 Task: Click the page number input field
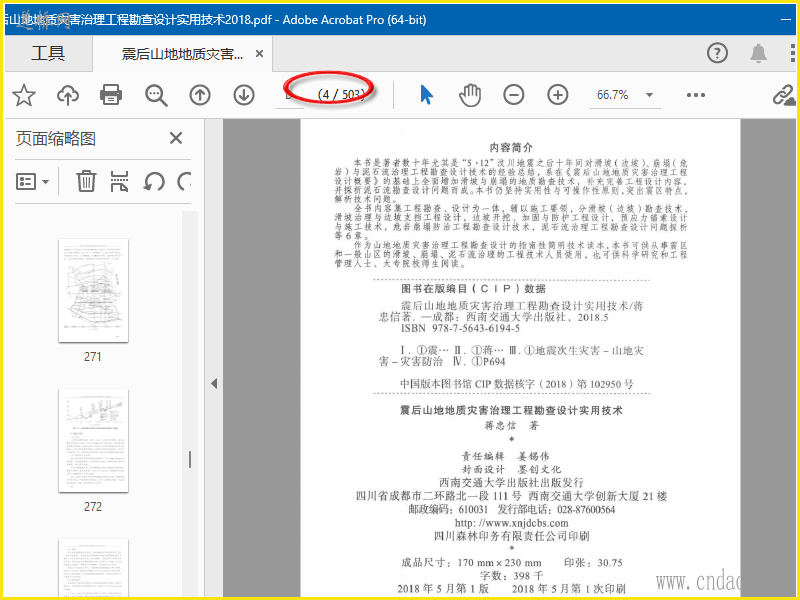tap(290, 95)
